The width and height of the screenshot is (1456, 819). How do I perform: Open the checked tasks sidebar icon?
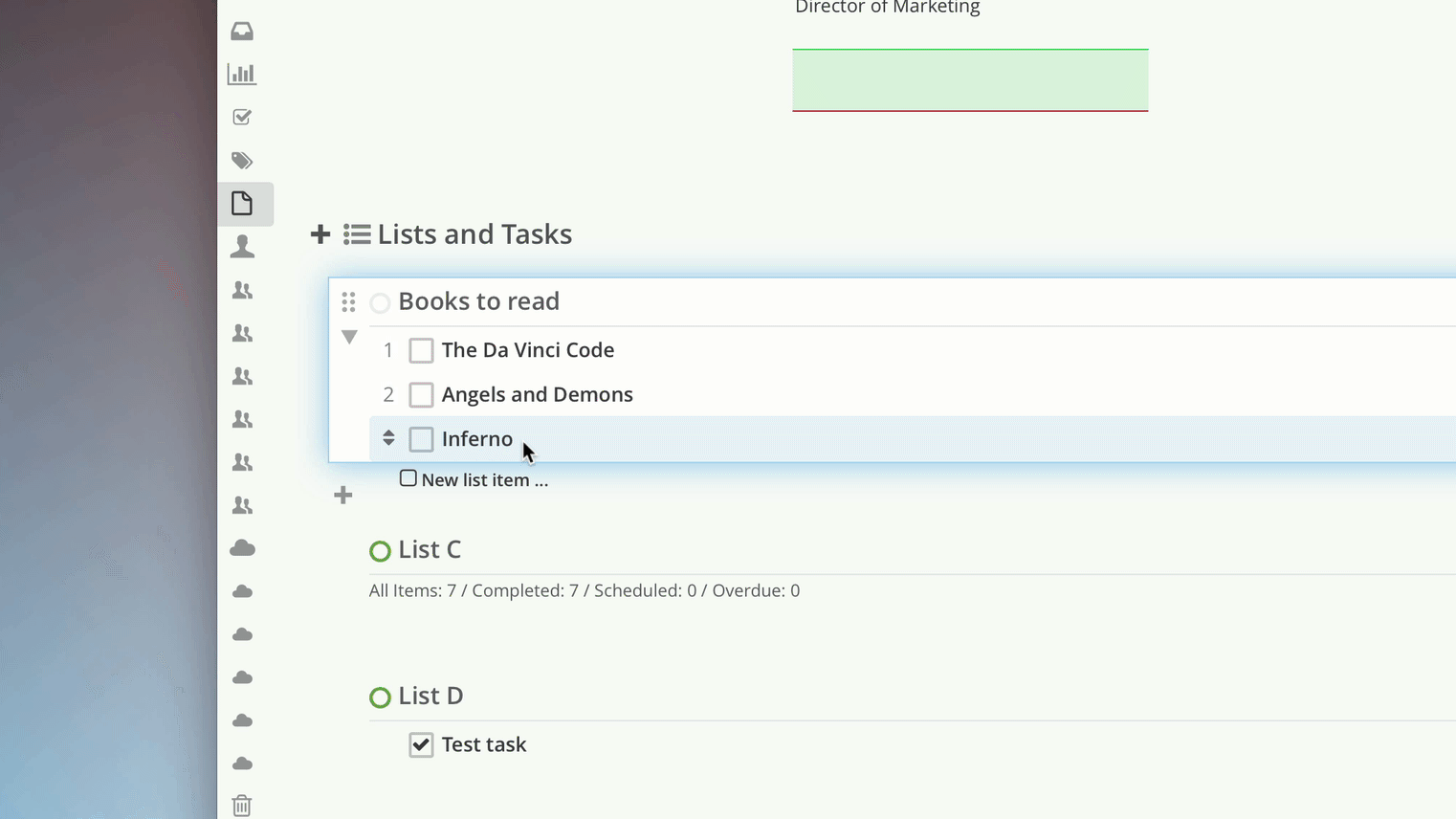coord(242,117)
